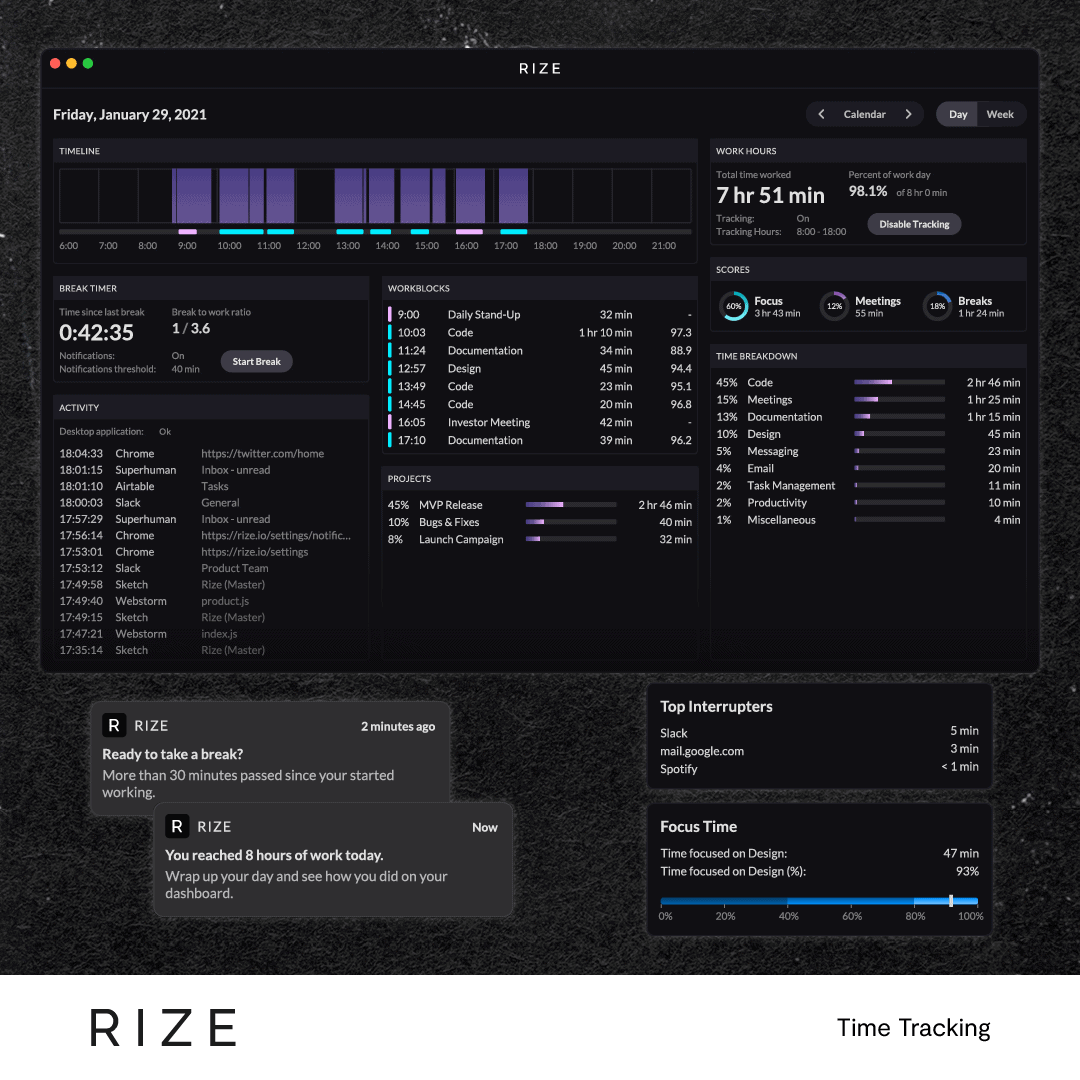Go to previous day with left calendar chevron

(821, 114)
